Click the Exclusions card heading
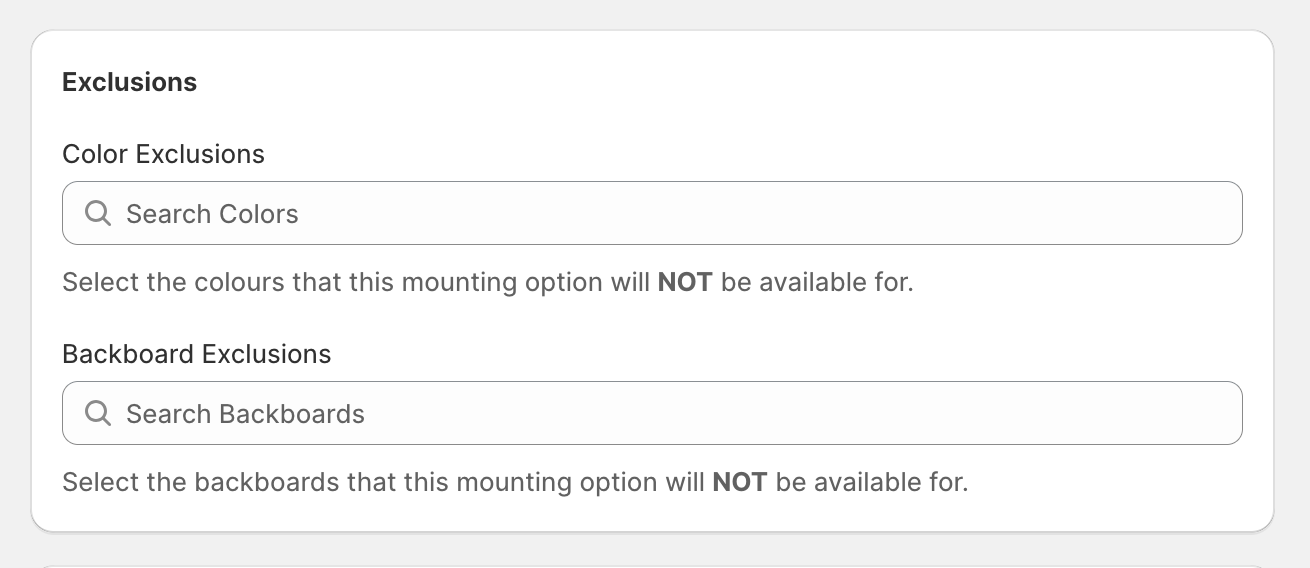This screenshot has height=568, width=1310. click(129, 82)
